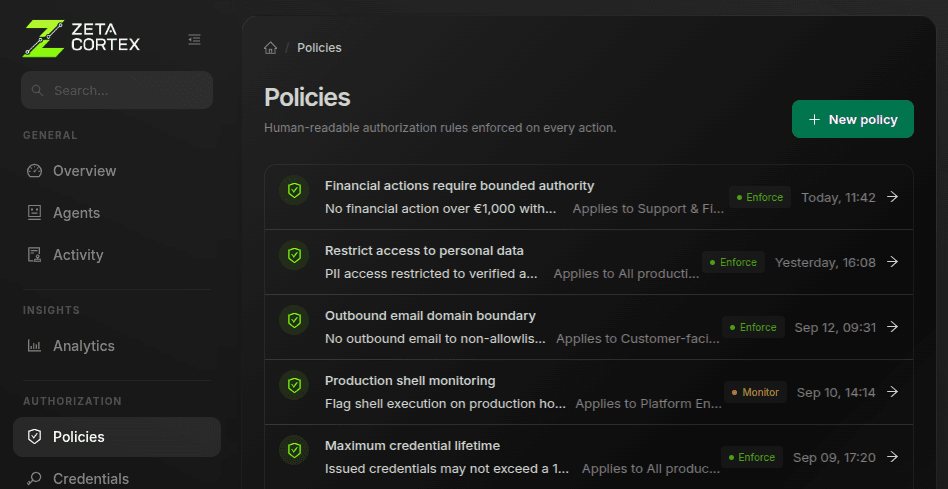Image resolution: width=948 pixels, height=489 pixels.
Task: Click 'Applies to Customer-faci...' text
Action: click(638, 338)
